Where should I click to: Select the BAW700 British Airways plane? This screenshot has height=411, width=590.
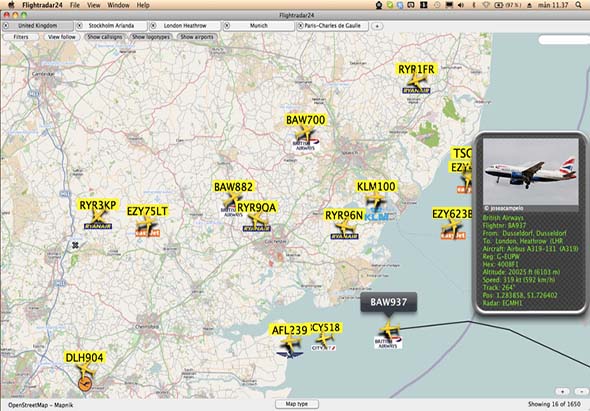click(x=305, y=132)
